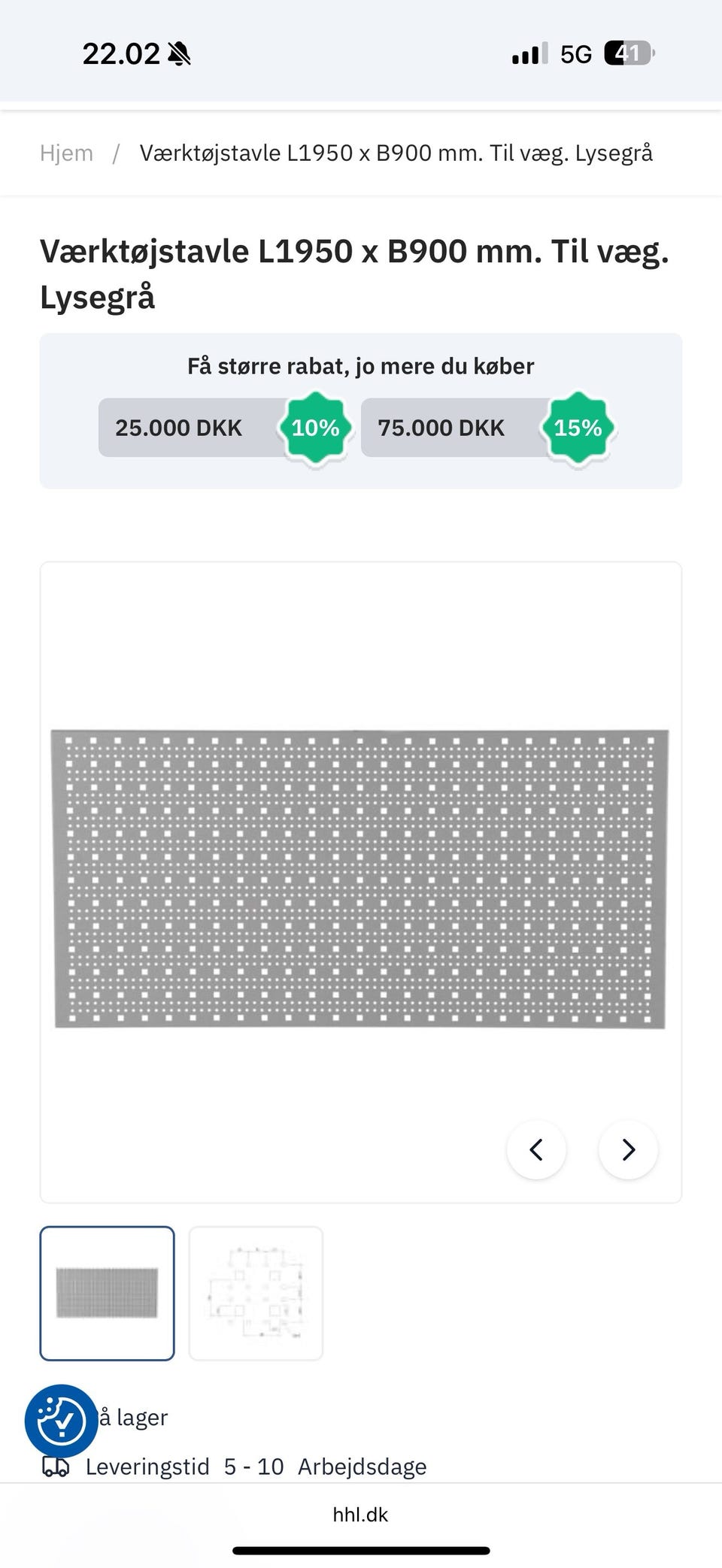Tap the green 15% discount badge
Image resolution: width=722 pixels, height=1568 pixels.
point(578,428)
